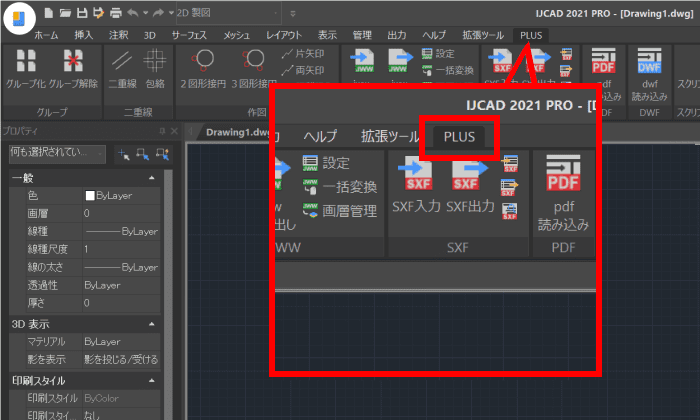Switch to the 管理 ribbon tab
The width and height of the screenshot is (700, 420).
(x=362, y=35)
